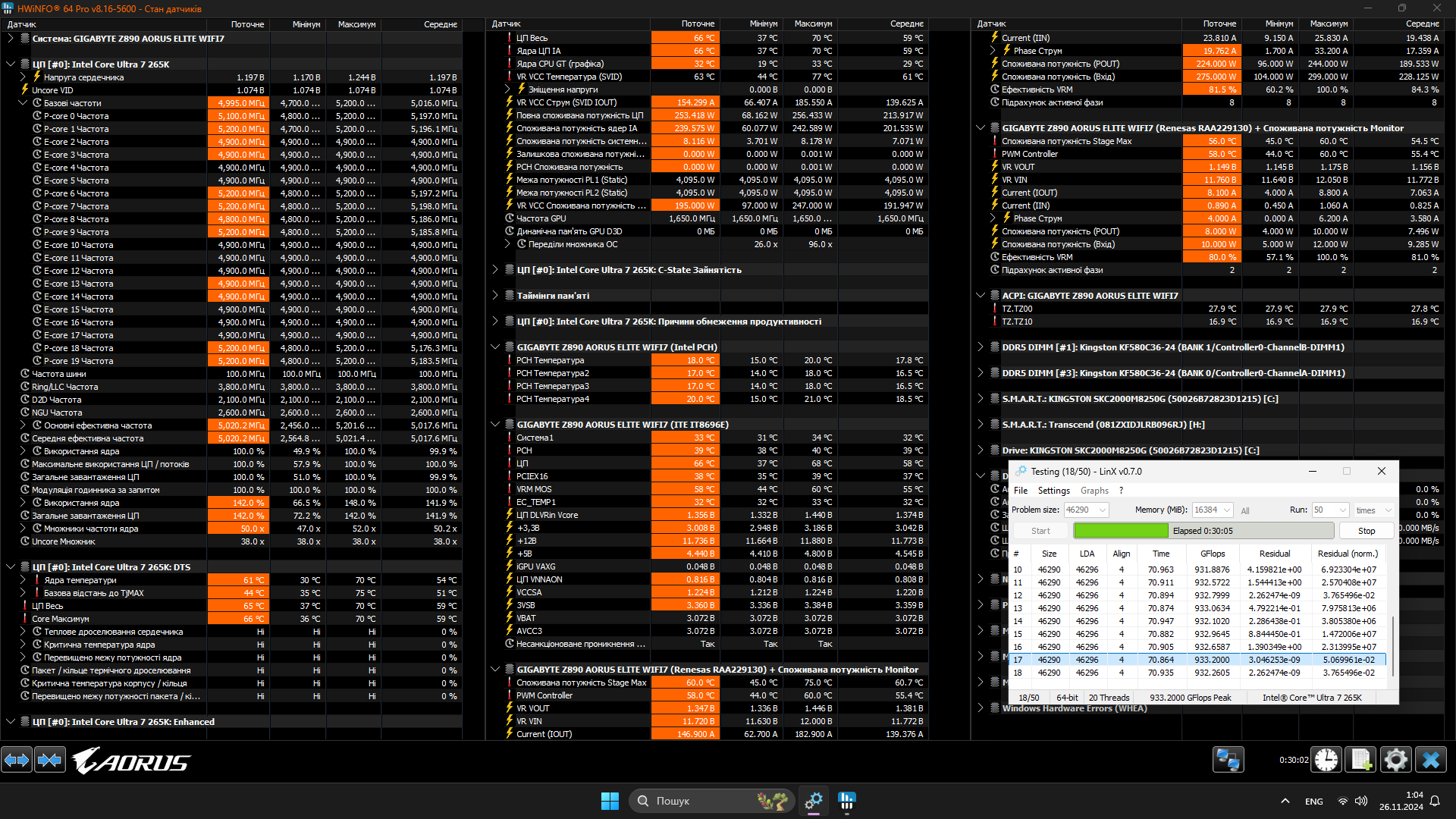Click the All memory link in LinX
1456x819 pixels.
pos(1244,510)
